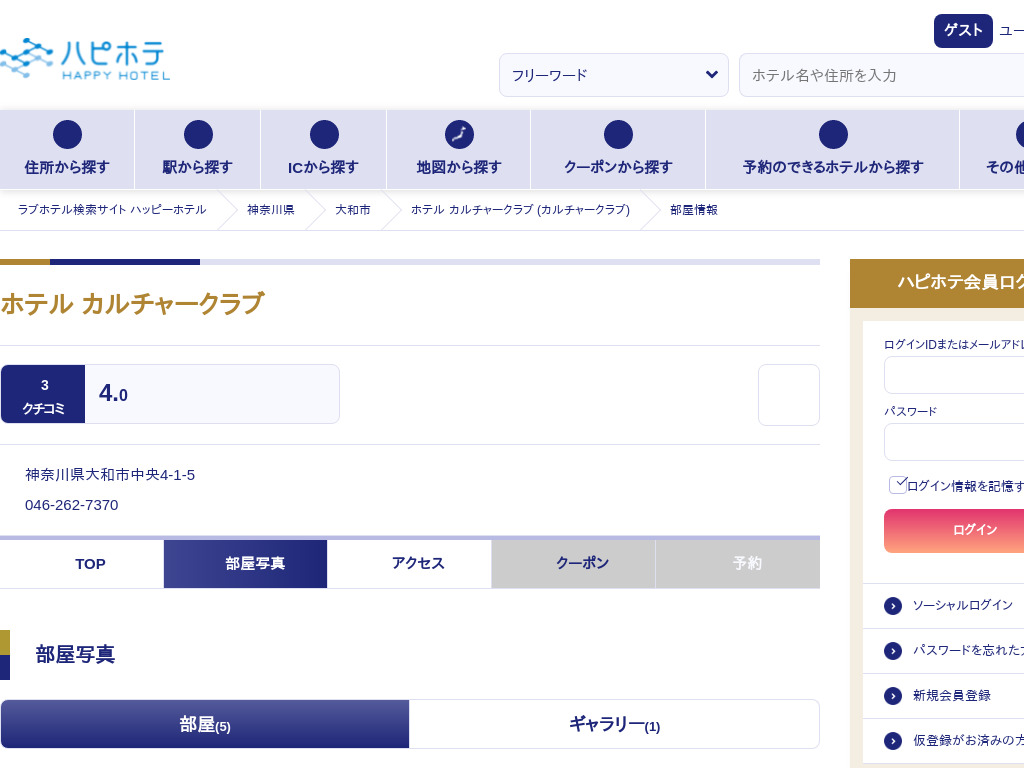The image size is (1024, 768).
Task: Click the ゲスト button
Action: (963, 31)
